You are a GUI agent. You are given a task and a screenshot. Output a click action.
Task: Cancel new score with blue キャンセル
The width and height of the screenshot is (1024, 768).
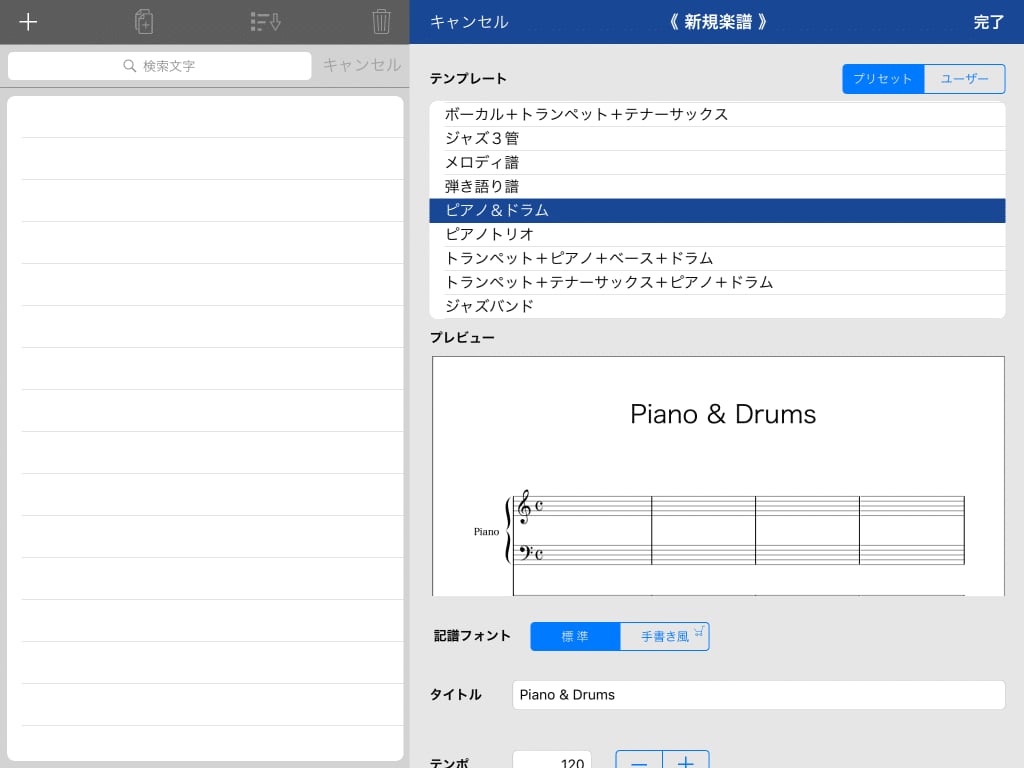point(469,22)
